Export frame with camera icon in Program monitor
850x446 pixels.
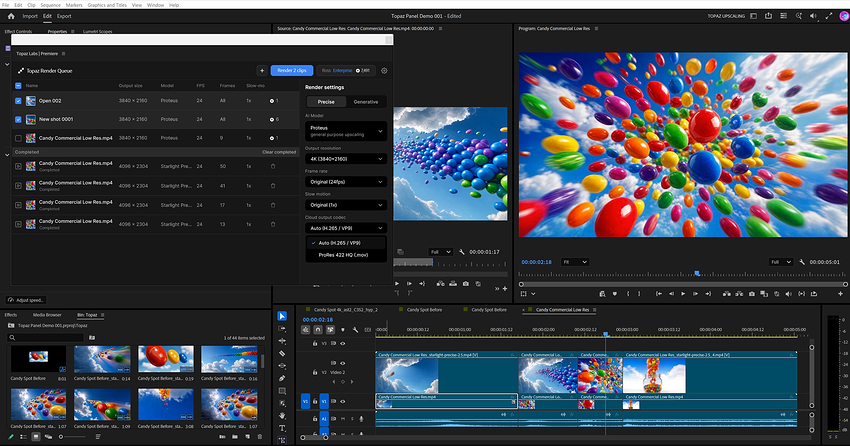click(751, 294)
